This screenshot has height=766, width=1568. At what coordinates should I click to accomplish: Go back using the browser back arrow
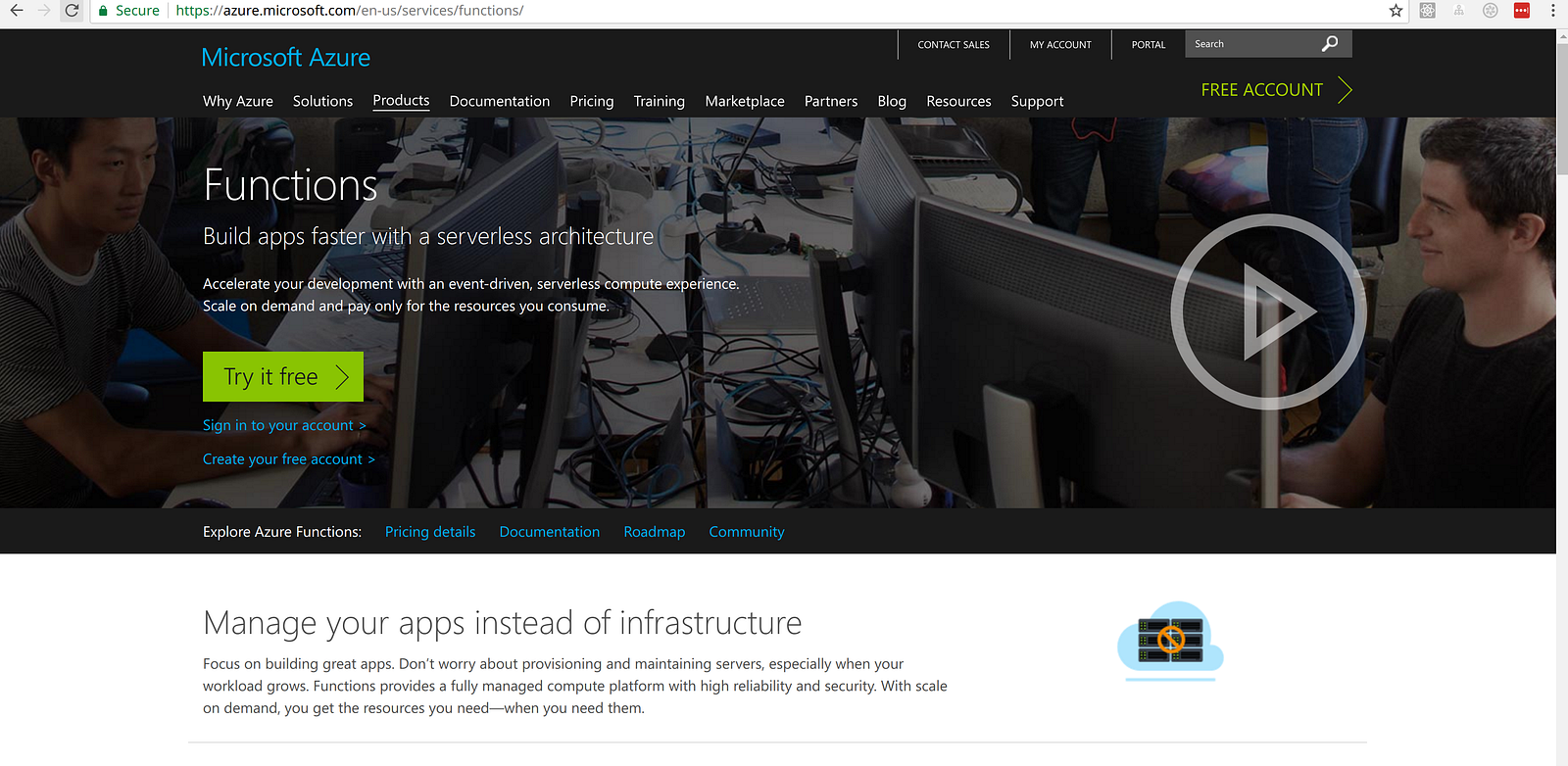[17, 11]
